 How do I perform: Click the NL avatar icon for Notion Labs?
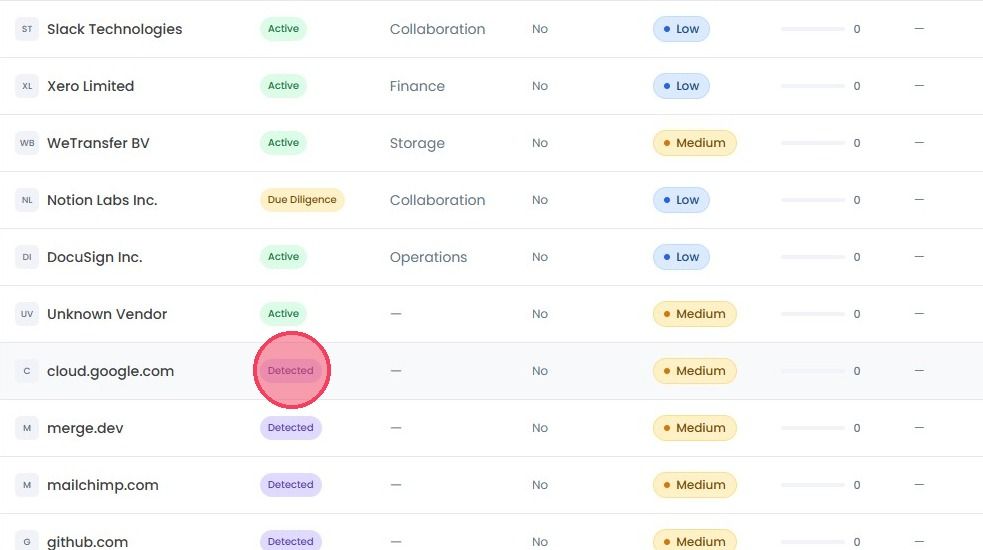(x=27, y=200)
